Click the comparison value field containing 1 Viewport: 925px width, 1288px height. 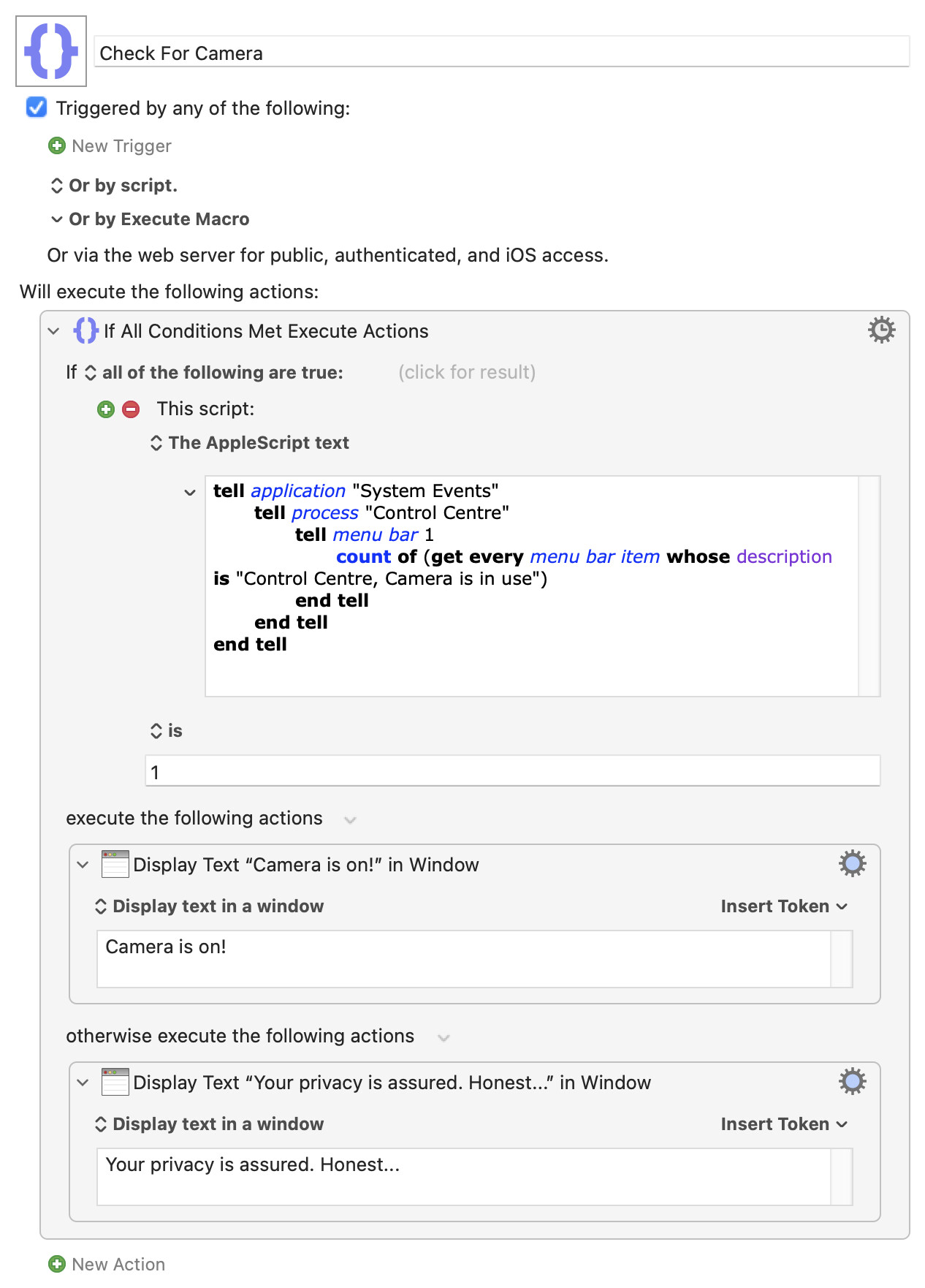pyautogui.click(x=511, y=772)
